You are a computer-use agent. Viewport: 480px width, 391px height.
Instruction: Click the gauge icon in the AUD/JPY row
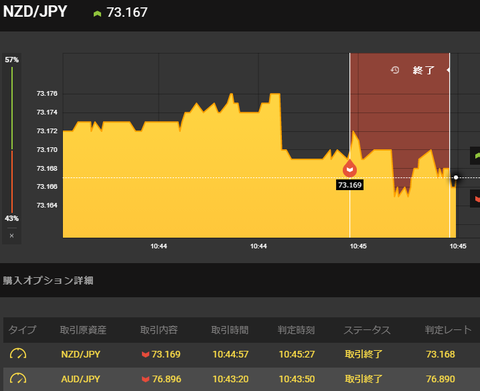(18, 379)
